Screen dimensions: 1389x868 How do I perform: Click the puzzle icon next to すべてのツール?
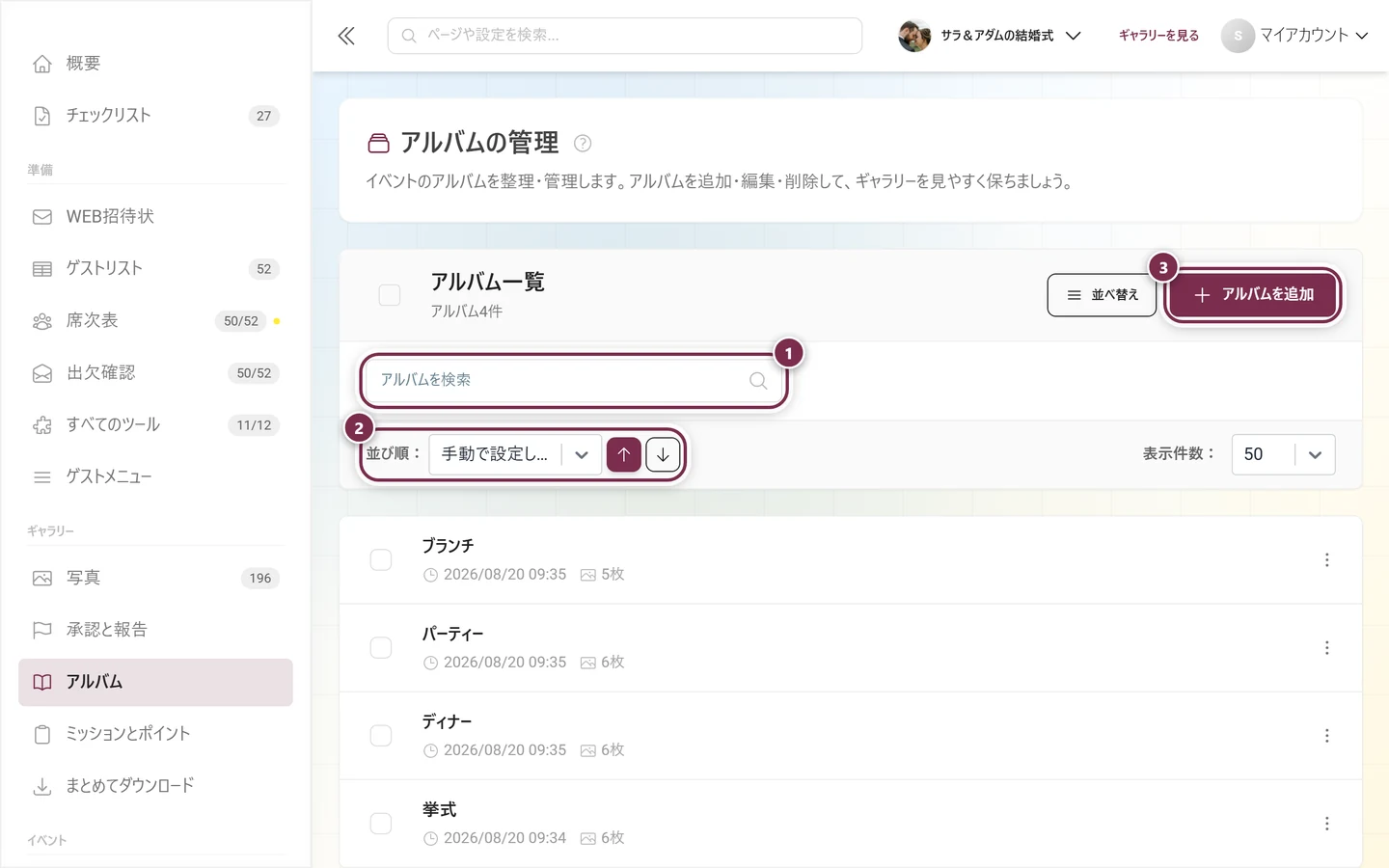42,425
